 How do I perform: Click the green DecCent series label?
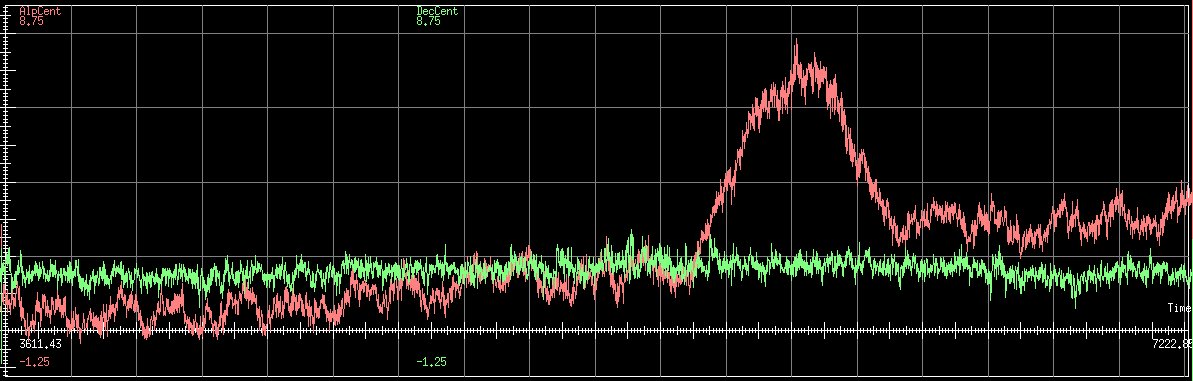(x=437, y=11)
